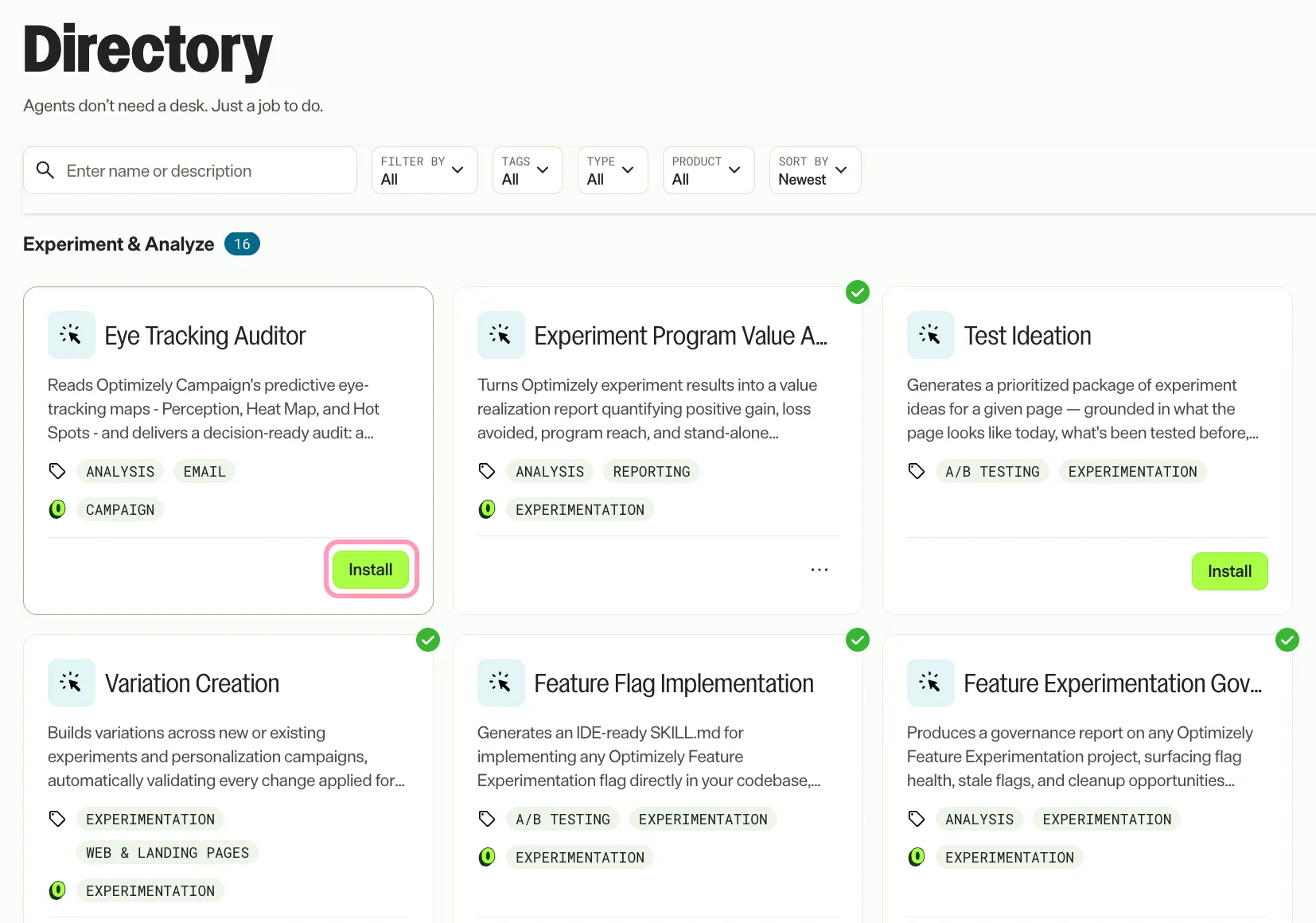Click the Eye Tracking Auditor agent icon

pos(72,335)
